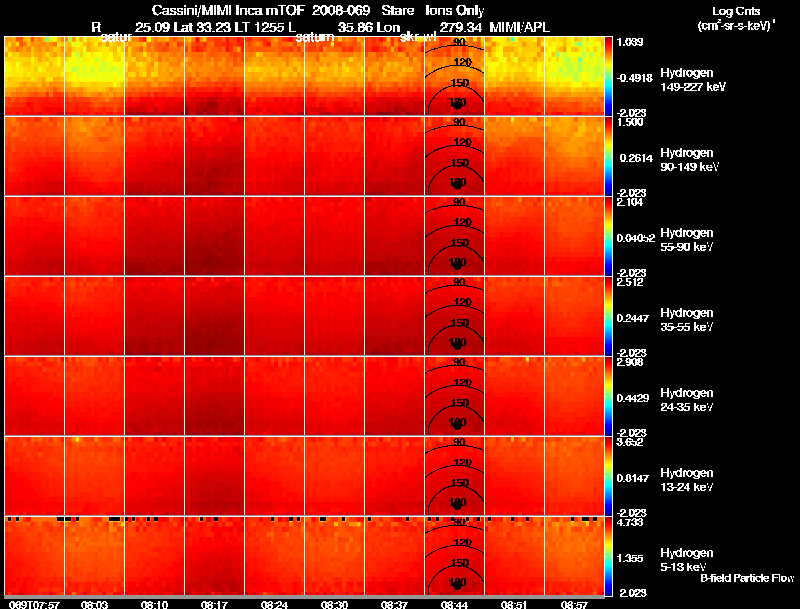Screen dimensions: 800x609
Task: Click the '08:51' time axis label
Action: 514,604
